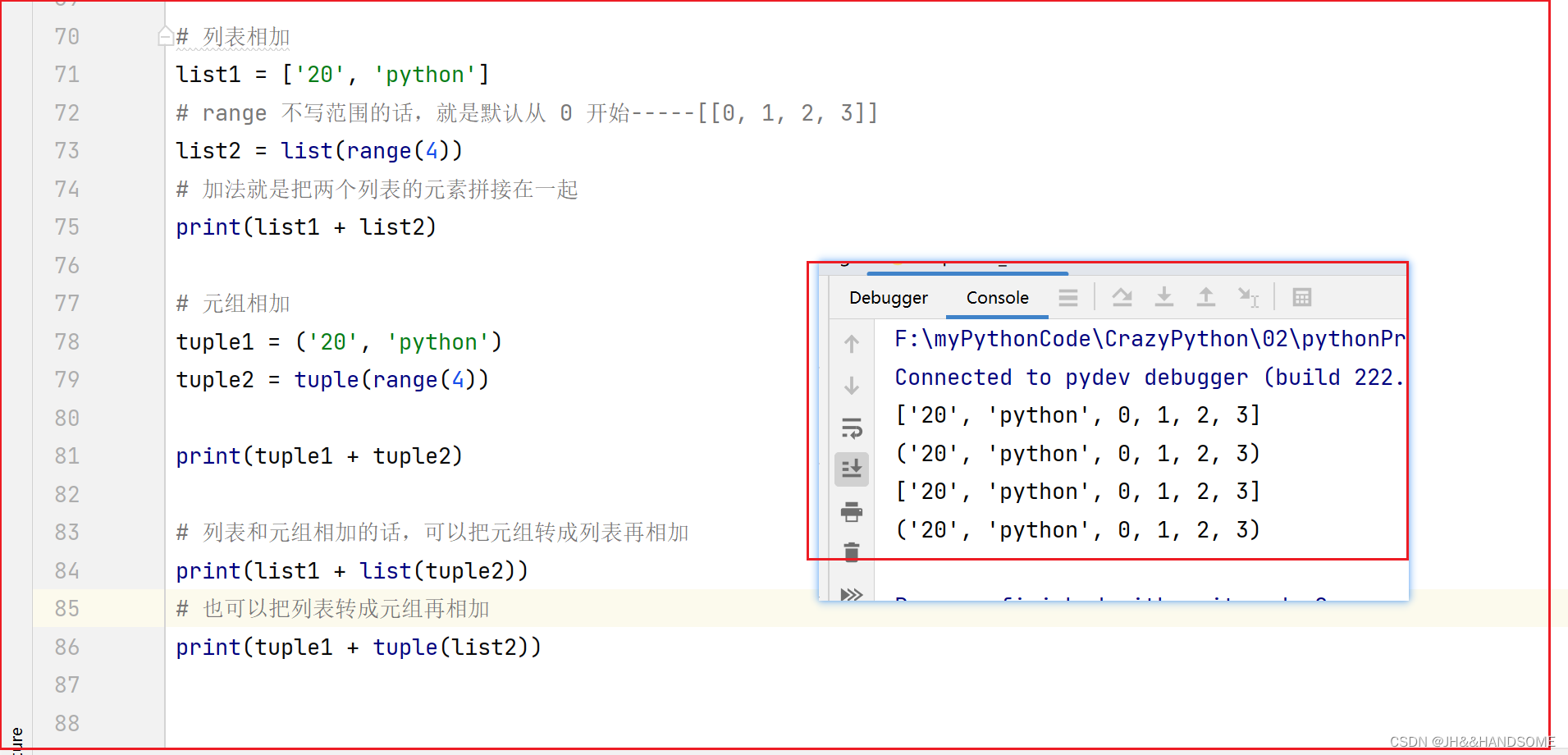Click the comment on line 83
This screenshot has width=1568, height=755.
click(x=432, y=533)
